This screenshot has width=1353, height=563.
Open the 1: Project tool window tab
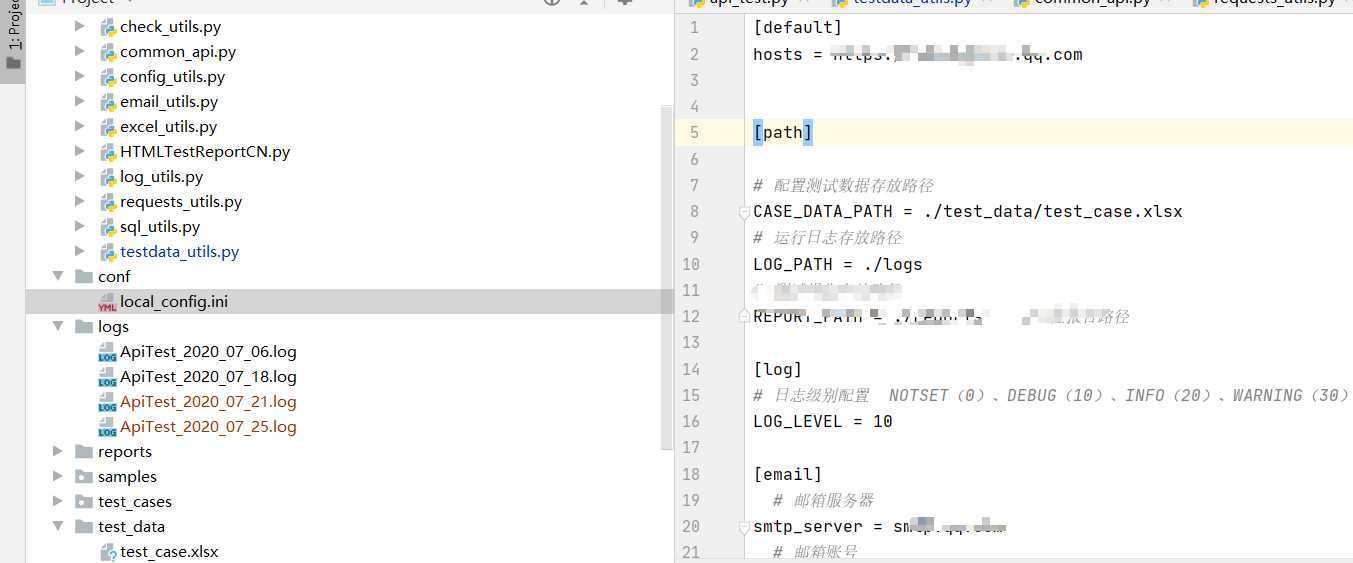tap(12, 40)
